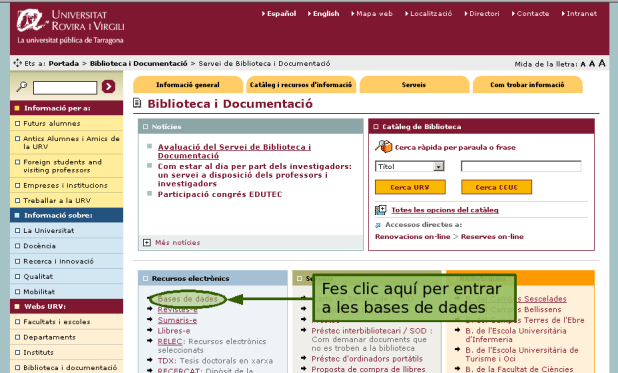Open the Bases de dades link
Viewport: 618px width, 373px height.
coord(188,299)
